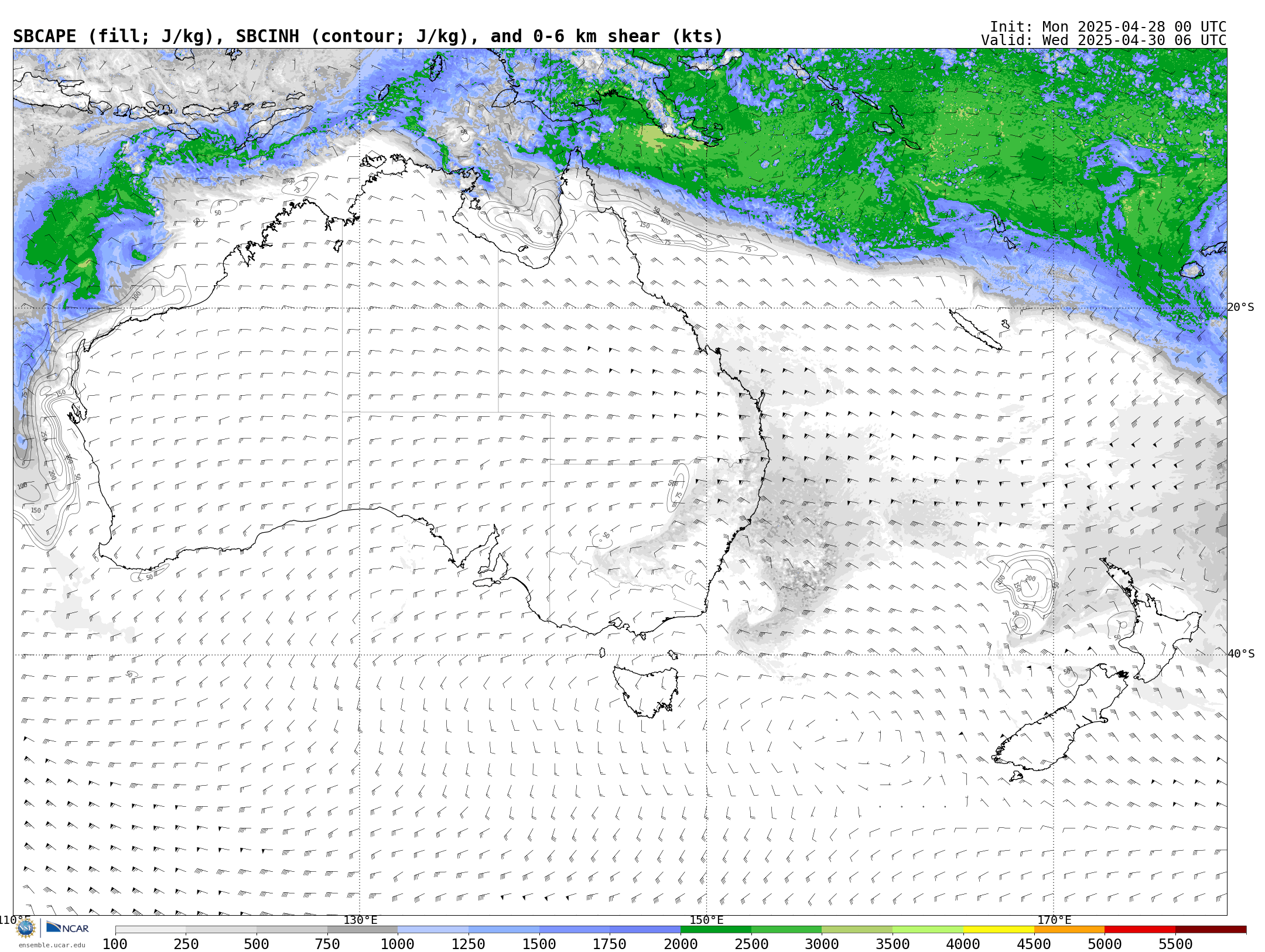Image resolution: width=1265 pixels, height=952 pixels.
Task: Click the 20°S latitude label
Action: (x=1240, y=307)
